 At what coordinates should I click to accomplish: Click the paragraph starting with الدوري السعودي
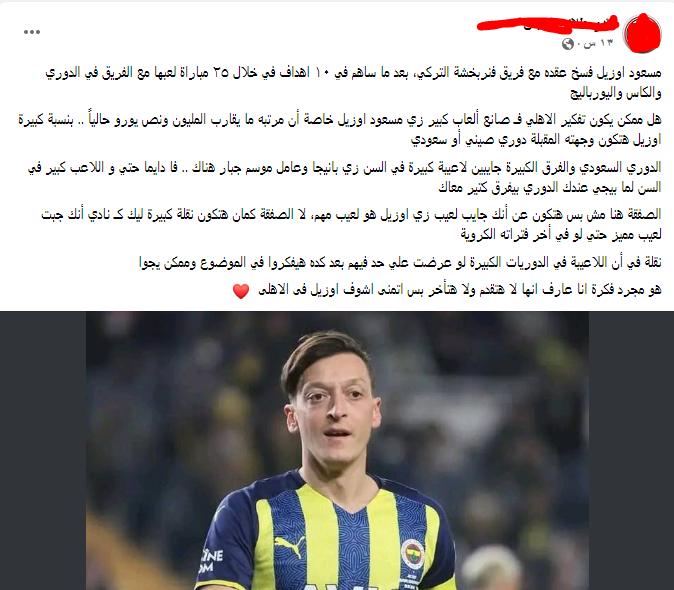(344, 177)
